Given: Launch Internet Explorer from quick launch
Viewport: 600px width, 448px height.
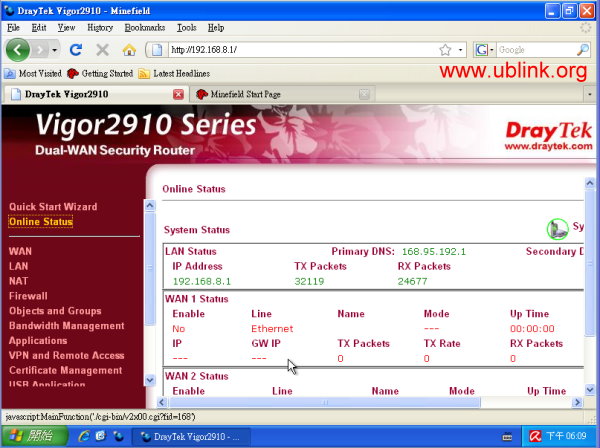Looking at the screenshot, I should click(x=84, y=436).
